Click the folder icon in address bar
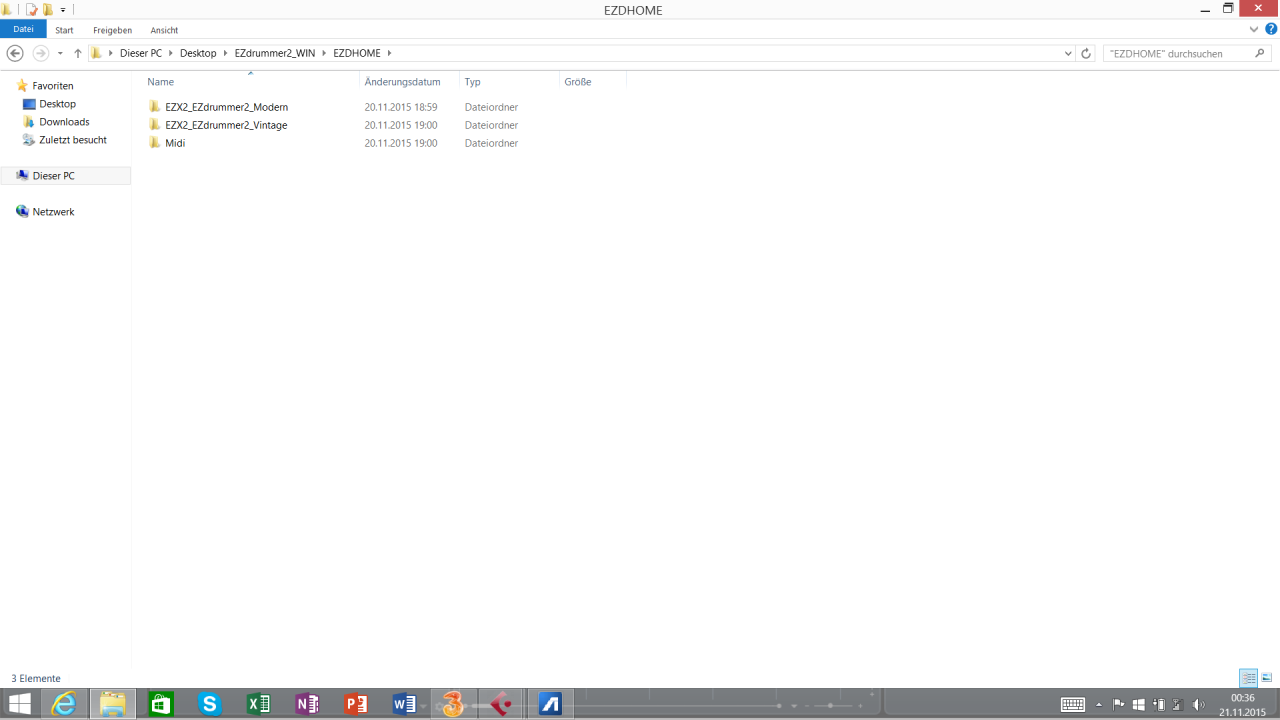Image resolution: width=1280 pixels, height=720 pixels. [96, 53]
